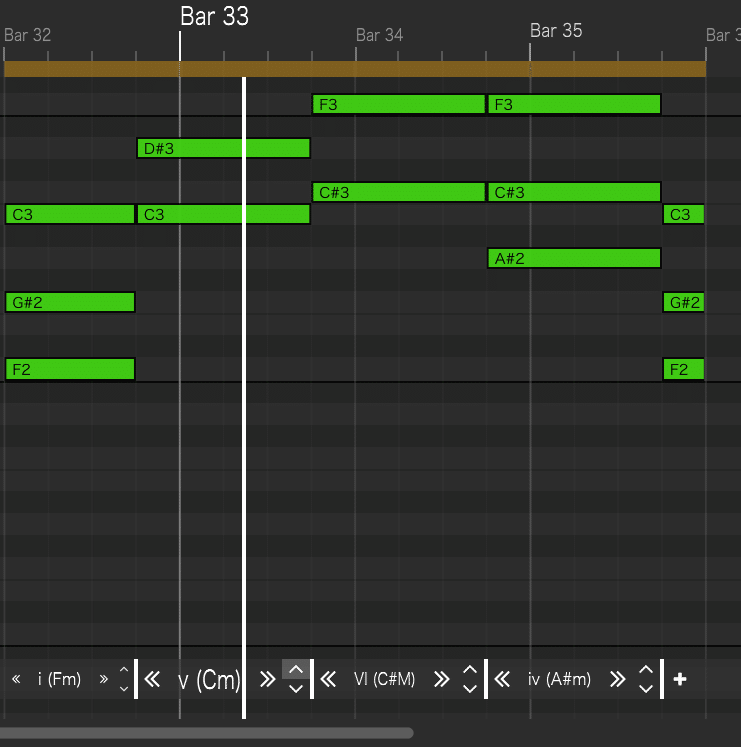741x747 pixels.
Task: Select the C3 note at Bar 32
Action: [x=70, y=214]
